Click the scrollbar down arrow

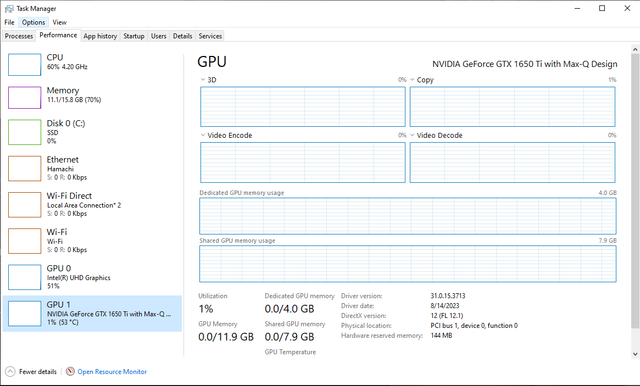click(x=635, y=354)
